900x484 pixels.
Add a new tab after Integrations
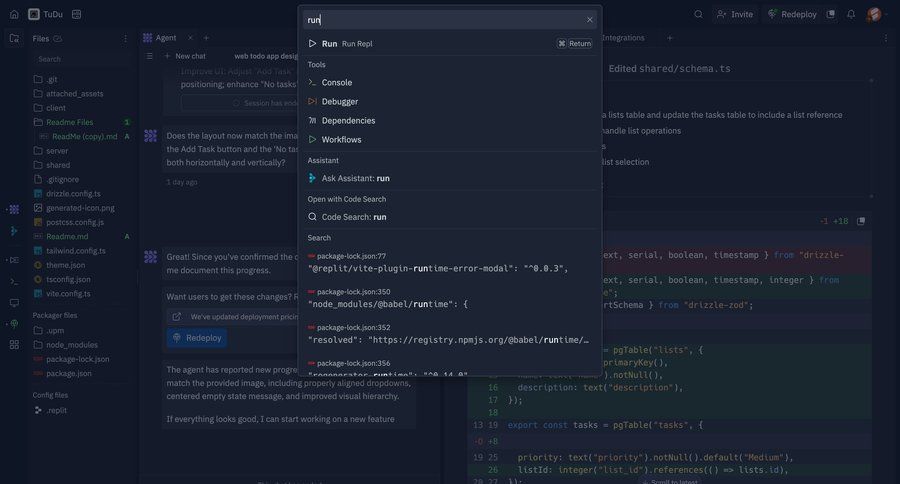669,38
